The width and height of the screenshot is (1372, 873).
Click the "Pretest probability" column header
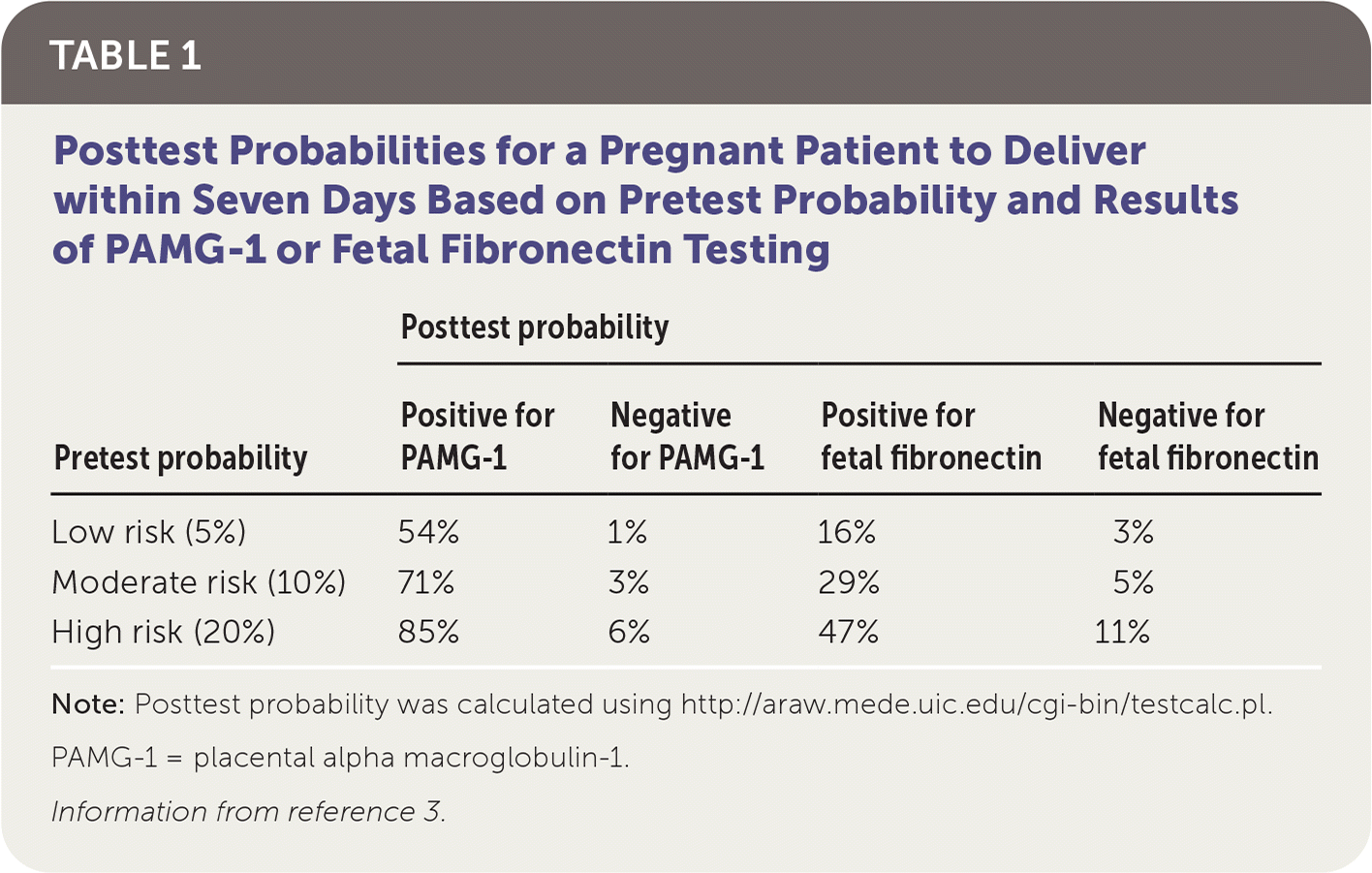pyautogui.click(x=181, y=457)
